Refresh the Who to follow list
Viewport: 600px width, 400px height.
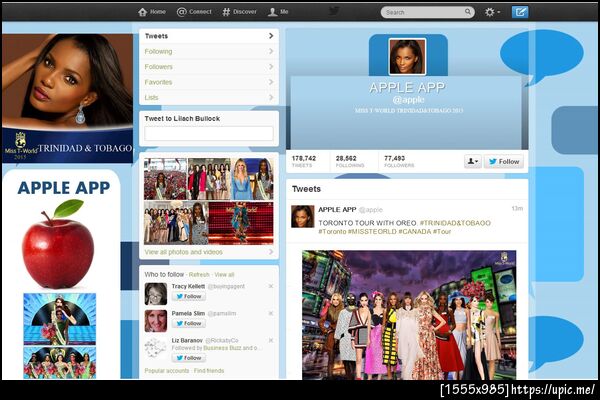[199, 275]
